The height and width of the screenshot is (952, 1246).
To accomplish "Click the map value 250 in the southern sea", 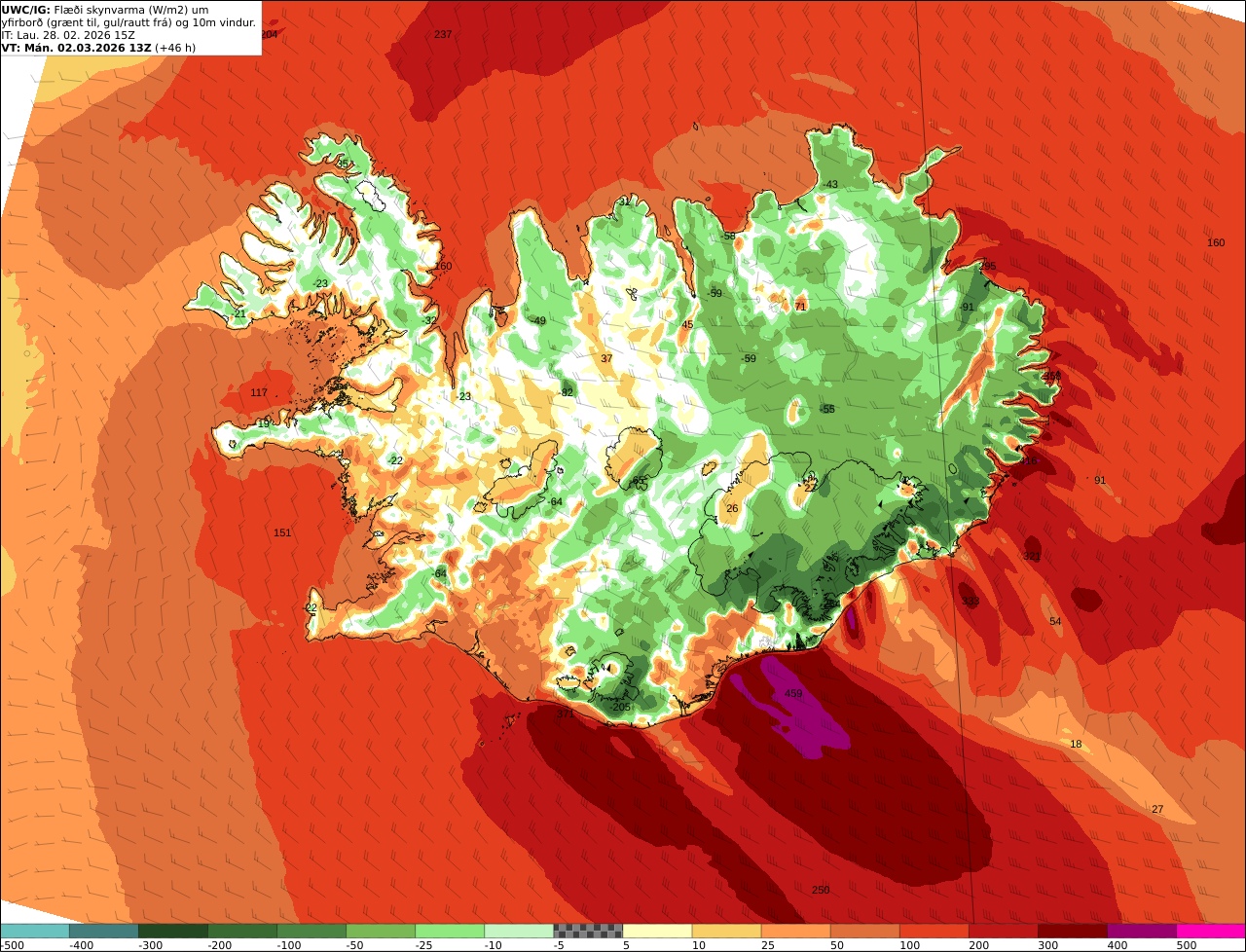I will click(x=821, y=891).
